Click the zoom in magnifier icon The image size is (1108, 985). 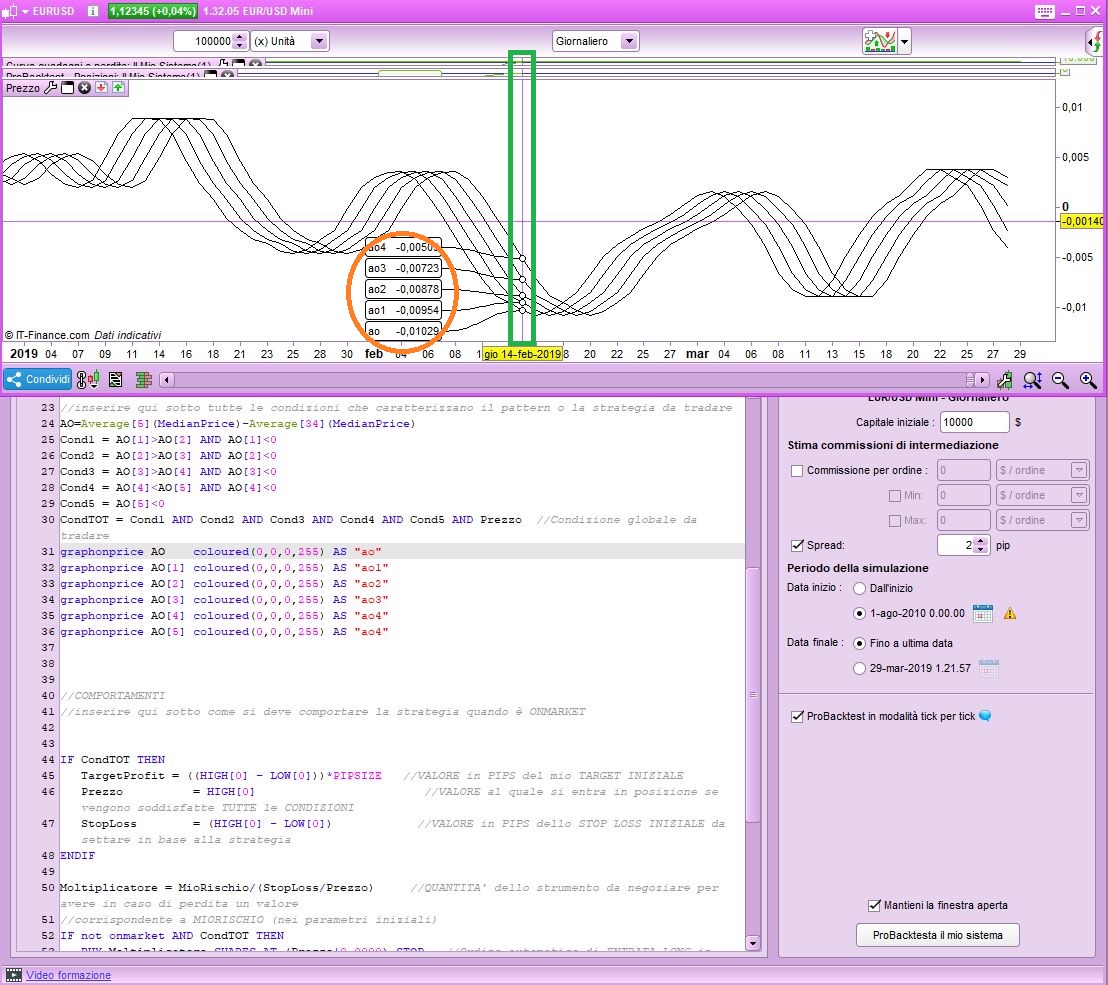(1087, 380)
